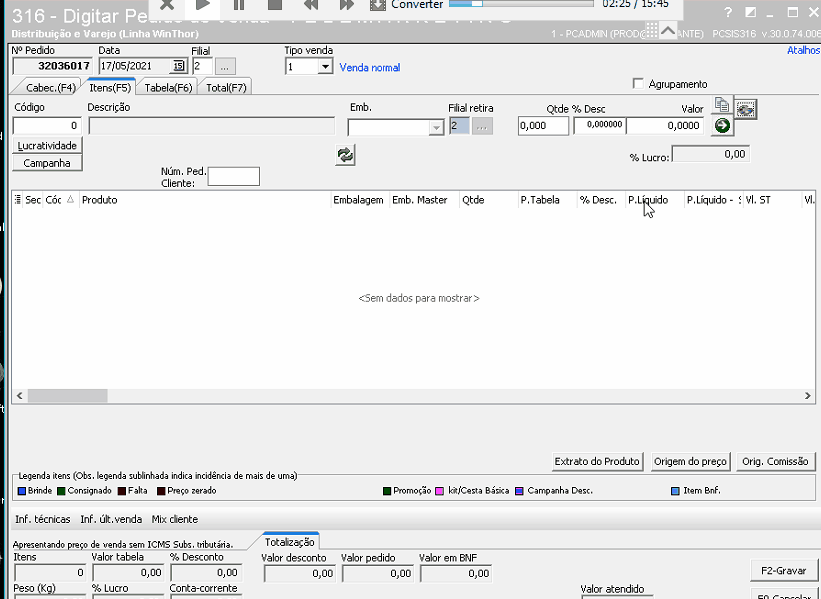
Task: Toggle the Agrupamento checkbox
Action: [638, 84]
